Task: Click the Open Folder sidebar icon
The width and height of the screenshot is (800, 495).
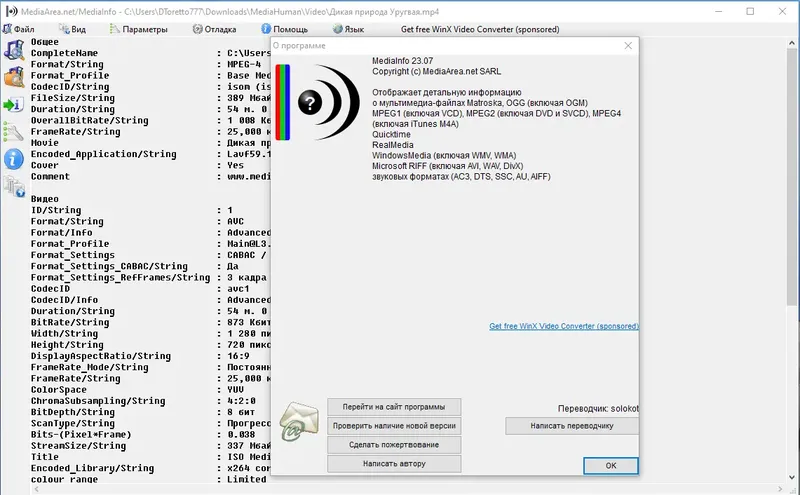Action: (x=14, y=77)
